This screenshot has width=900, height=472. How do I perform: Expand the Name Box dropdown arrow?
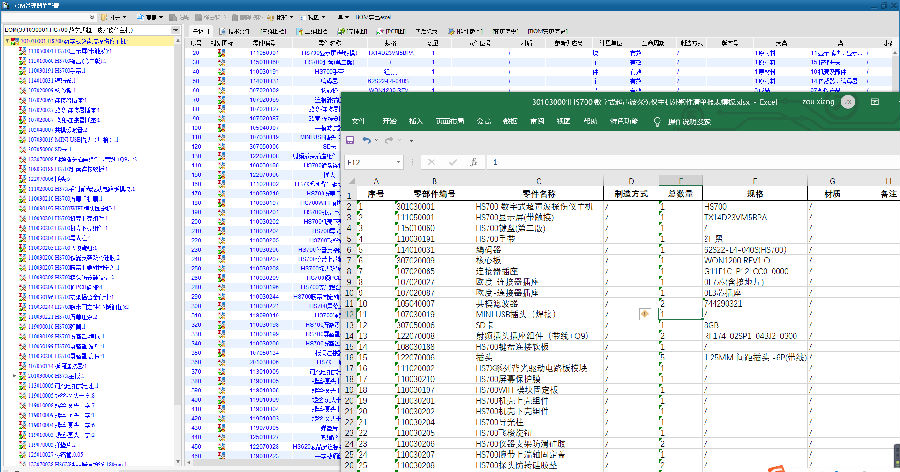(397, 161)
